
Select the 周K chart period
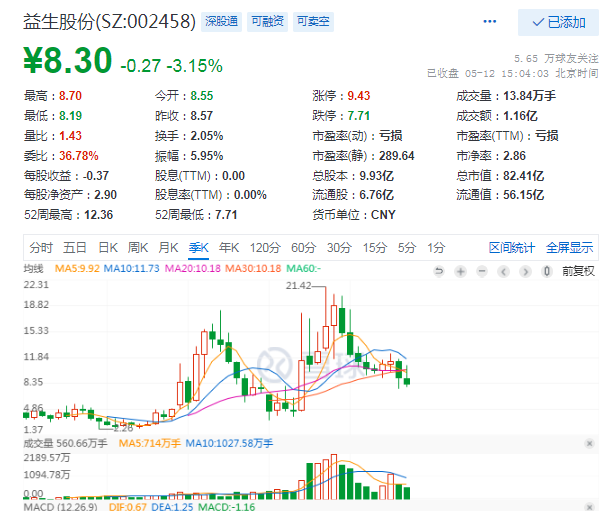[137, 248]
